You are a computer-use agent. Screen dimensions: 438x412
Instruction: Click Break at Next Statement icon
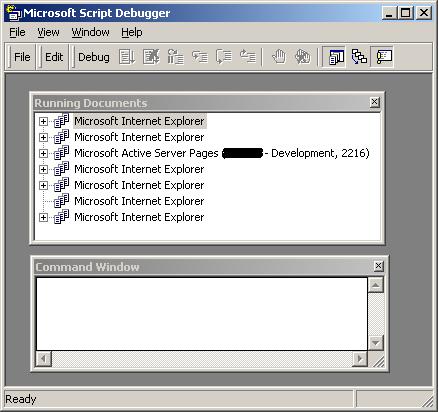pyautogui.click(x=175, y=57)
